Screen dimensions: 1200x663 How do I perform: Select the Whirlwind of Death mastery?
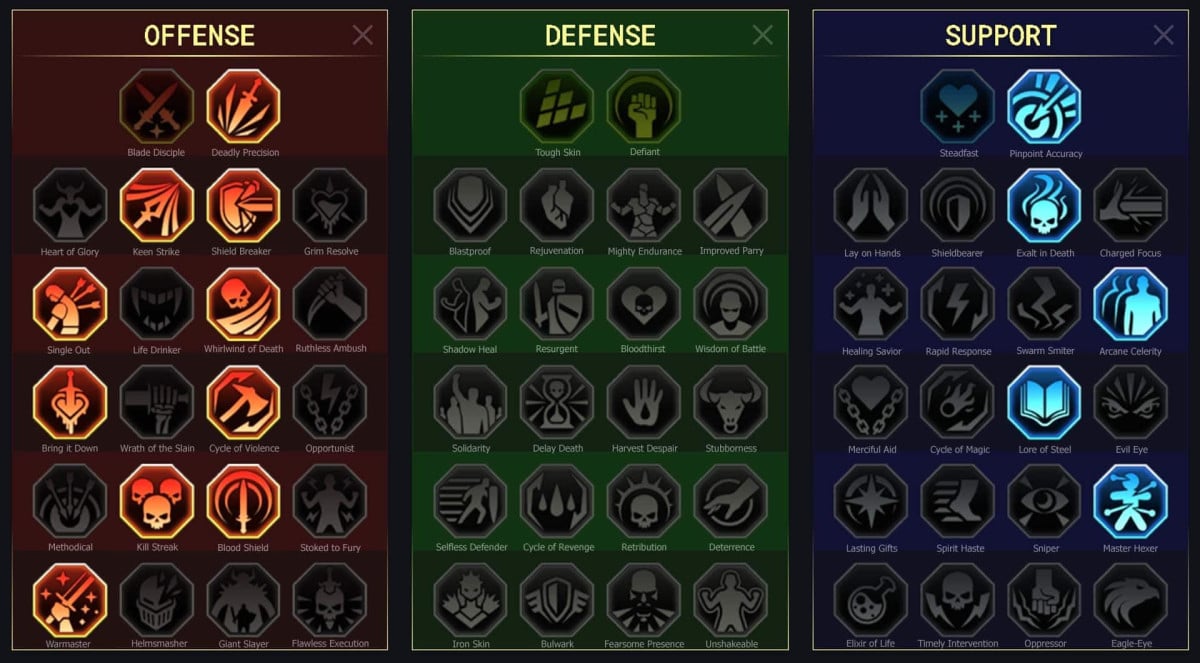point(244,303)
